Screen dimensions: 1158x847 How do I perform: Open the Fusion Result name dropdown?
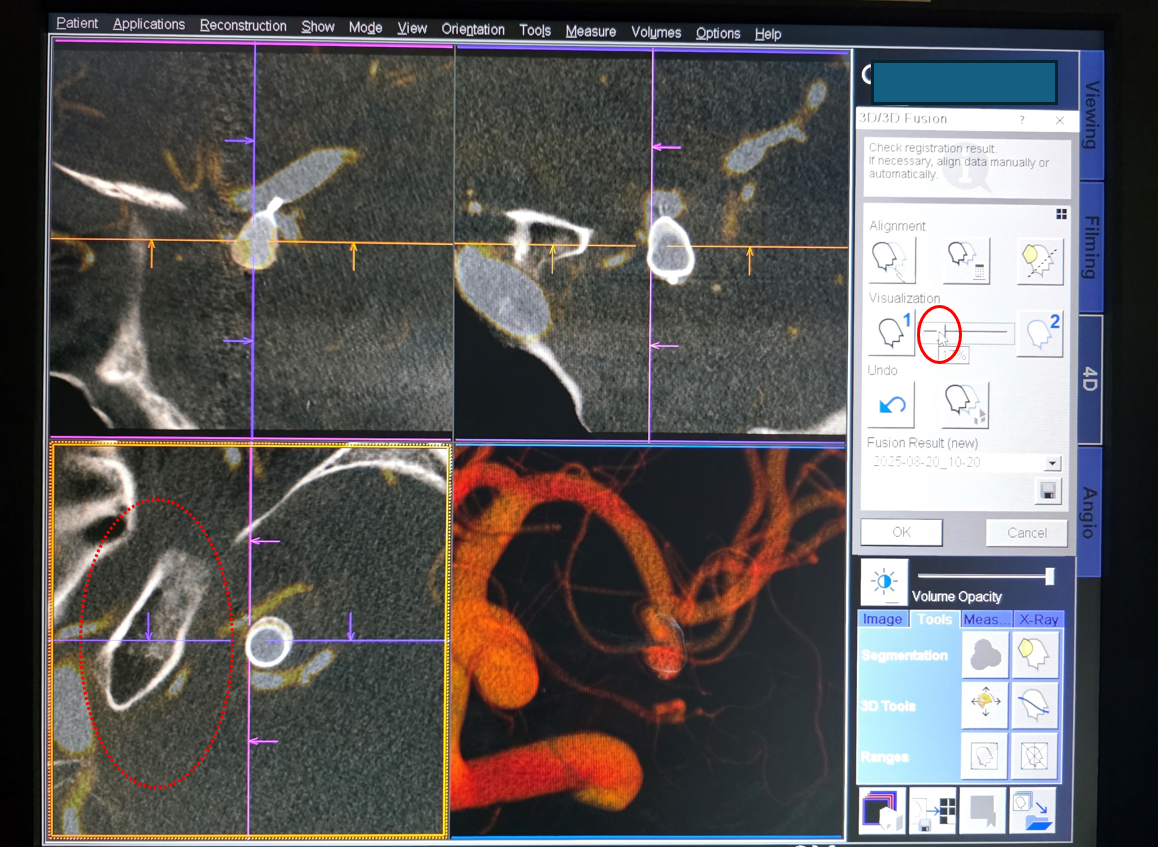(1052, 463)
